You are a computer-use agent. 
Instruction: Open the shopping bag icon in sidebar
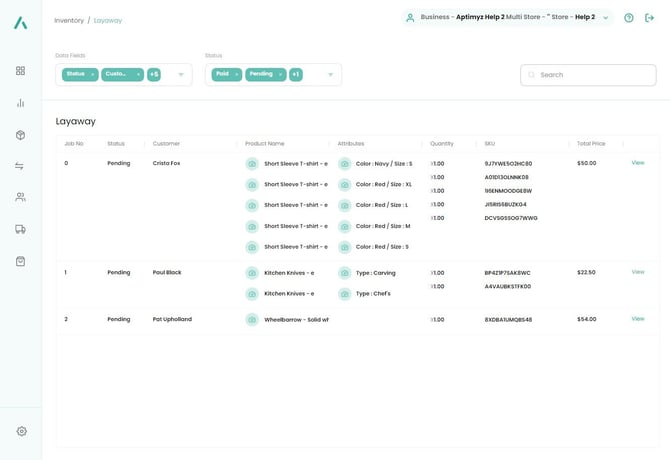pyautogui.click(x=20, y=261)
